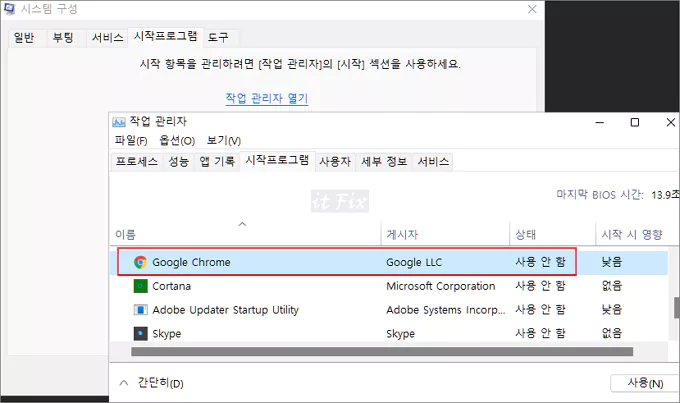The height and width of the screenshot is (403, 680).
Task: Click the Microsoft Corporation publisher cell
Action: click(441, 286)
